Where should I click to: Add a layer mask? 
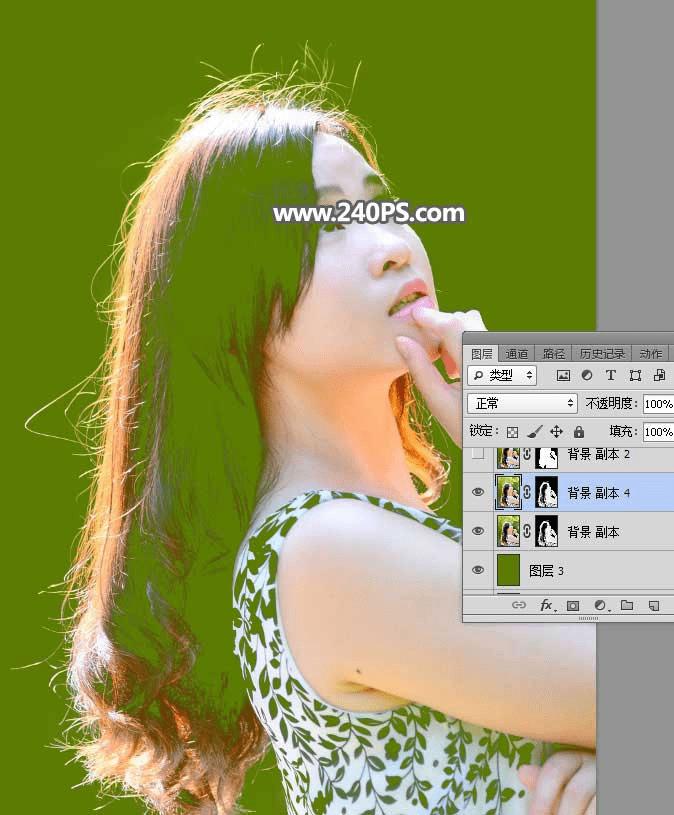pyautogui.click(x=573, y=606)
